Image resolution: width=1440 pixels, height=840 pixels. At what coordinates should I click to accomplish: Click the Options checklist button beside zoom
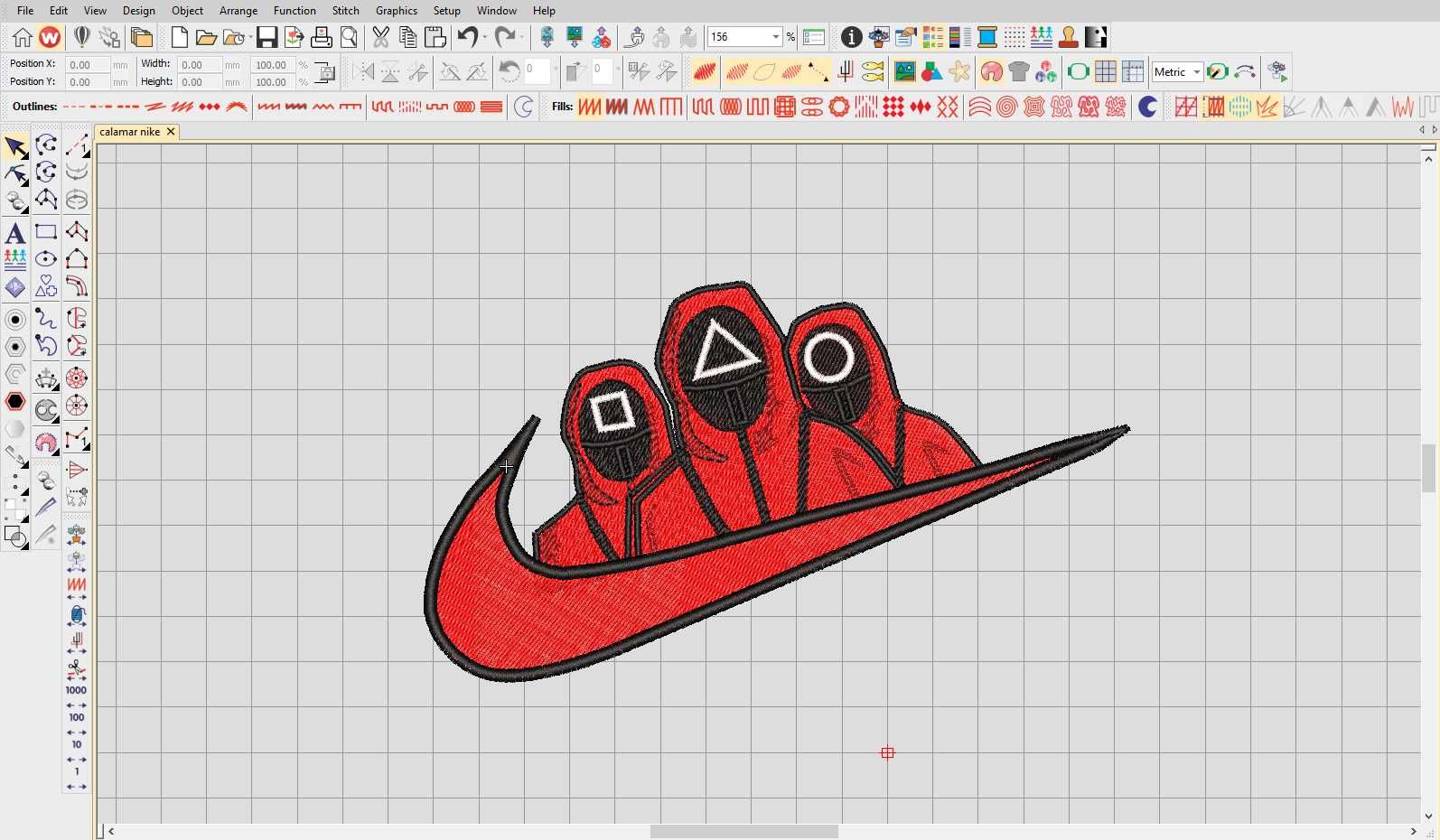tap(813, 37)
